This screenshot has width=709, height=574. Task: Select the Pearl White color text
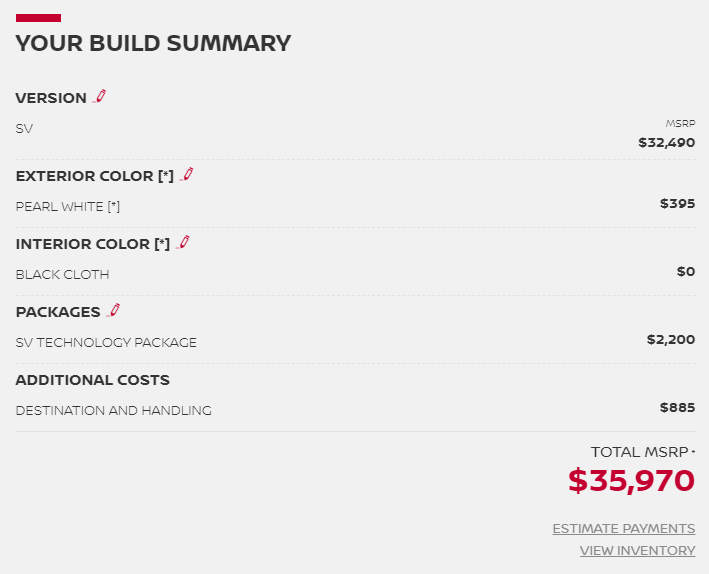click(x=68, y=206)
